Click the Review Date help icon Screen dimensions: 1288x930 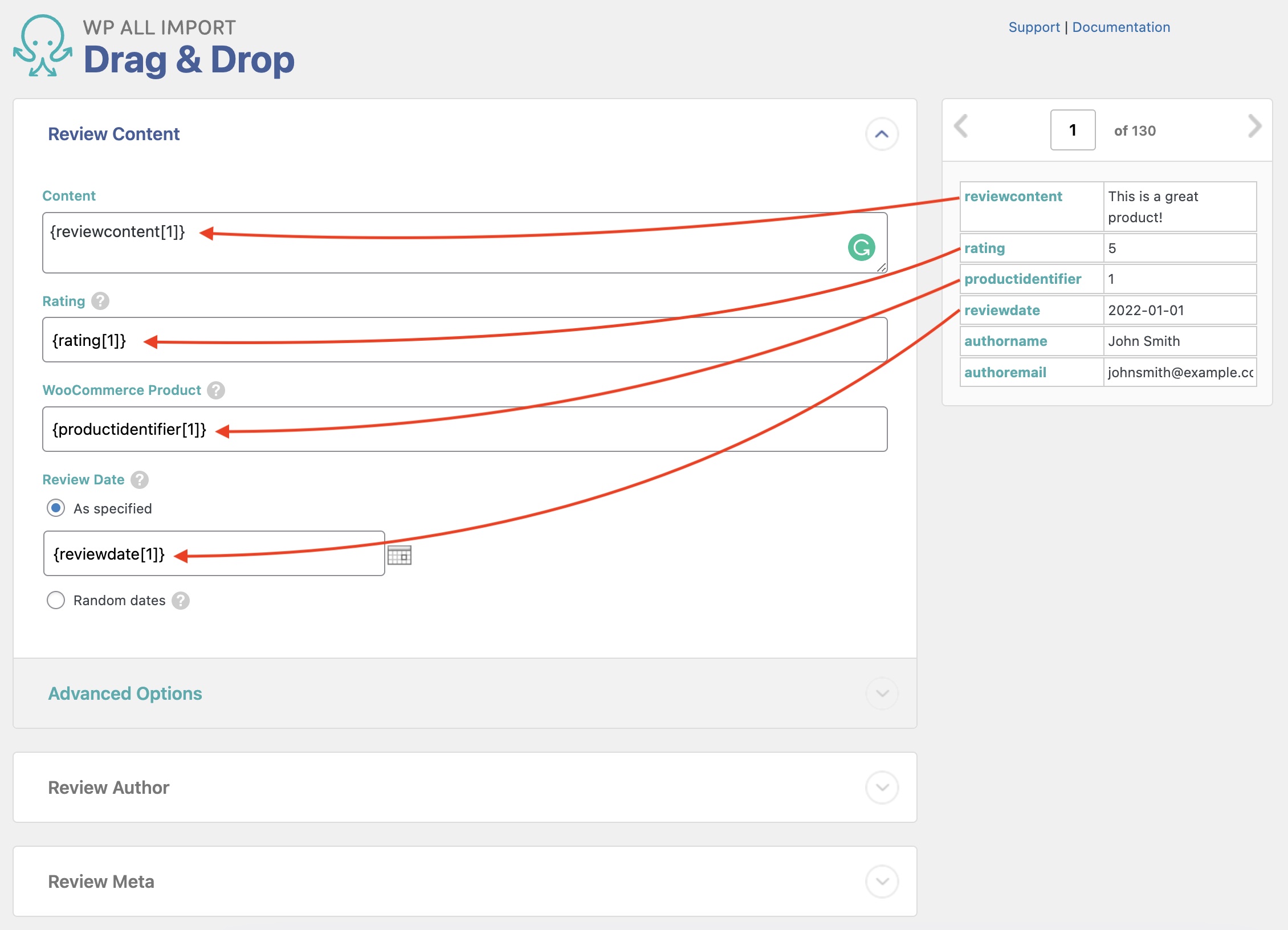140,480
